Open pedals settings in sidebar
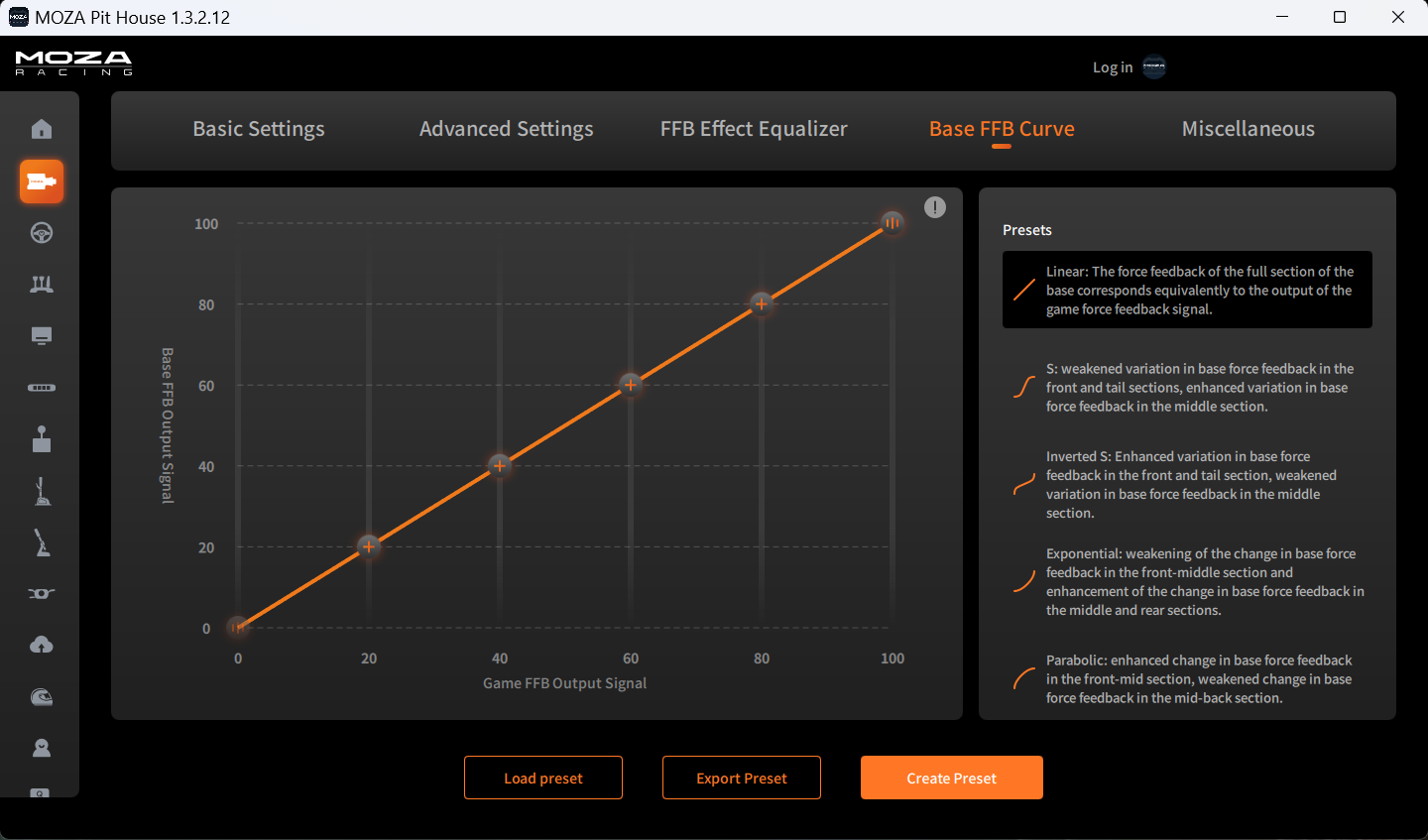The image size is (1428, 840). pyautogui.click(x=42, y=285)
